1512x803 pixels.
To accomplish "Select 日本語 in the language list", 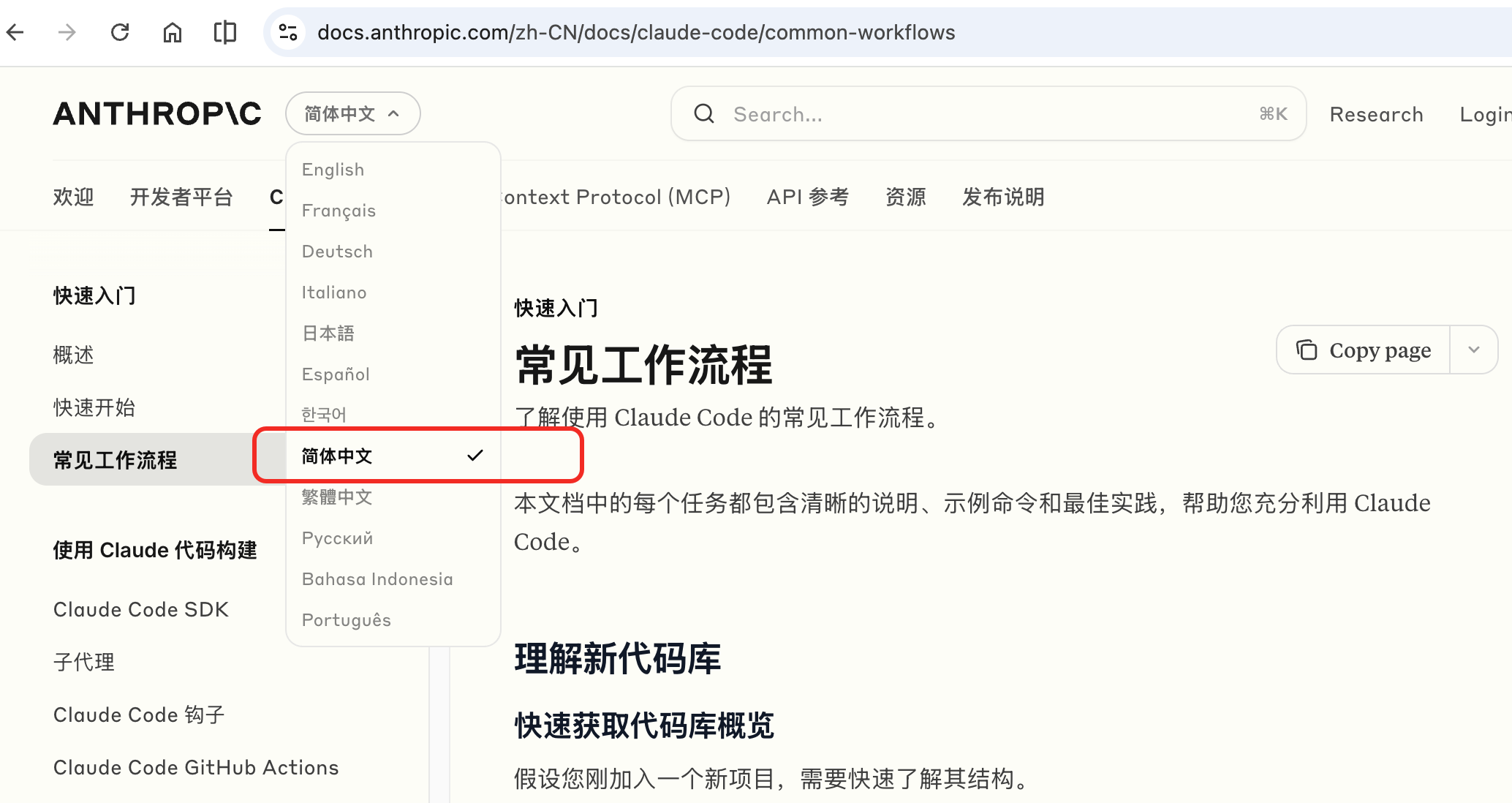I will (x=393, y=333).
